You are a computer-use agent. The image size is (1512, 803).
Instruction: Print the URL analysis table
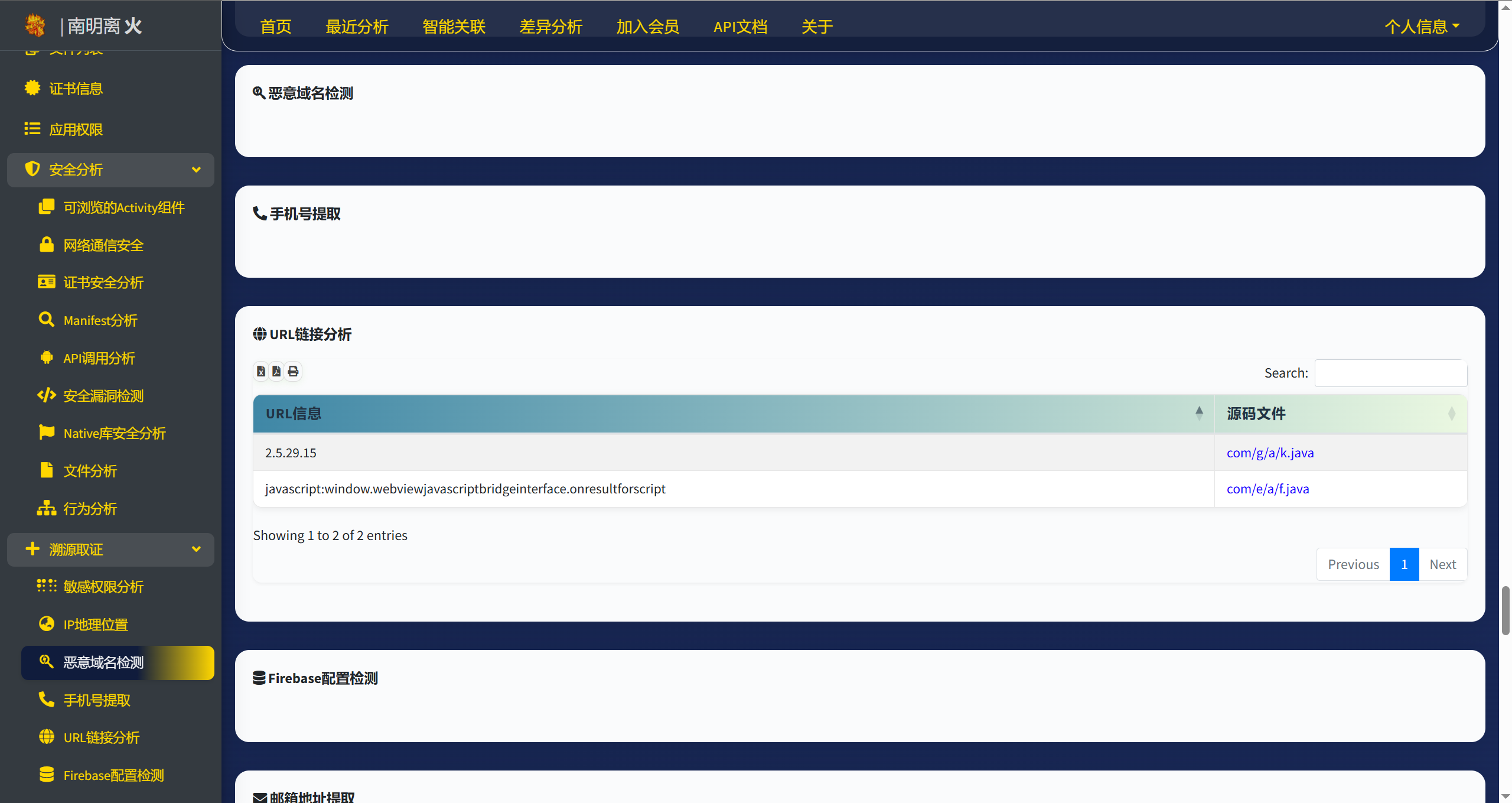point(293,371)
